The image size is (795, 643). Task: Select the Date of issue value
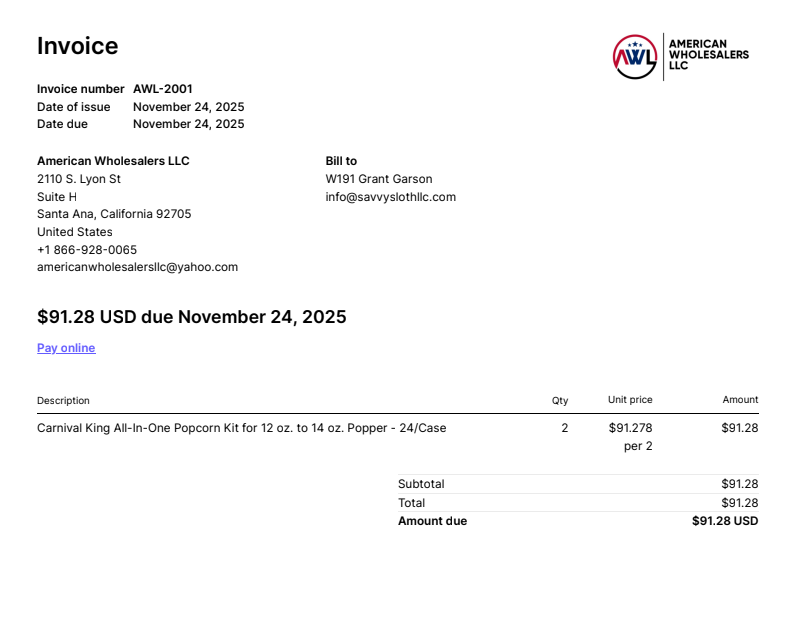pos(188,107)
